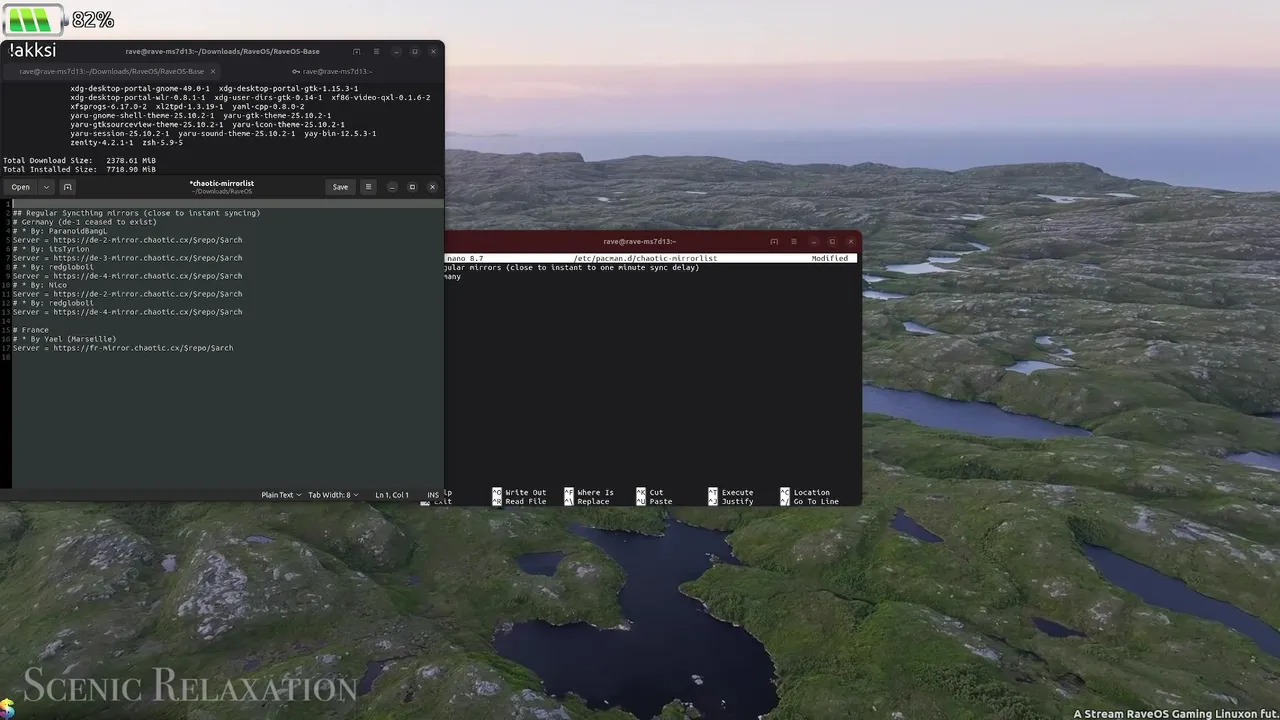Close the nano terminal window
The image size is (1280, 720).
point(851,241)
